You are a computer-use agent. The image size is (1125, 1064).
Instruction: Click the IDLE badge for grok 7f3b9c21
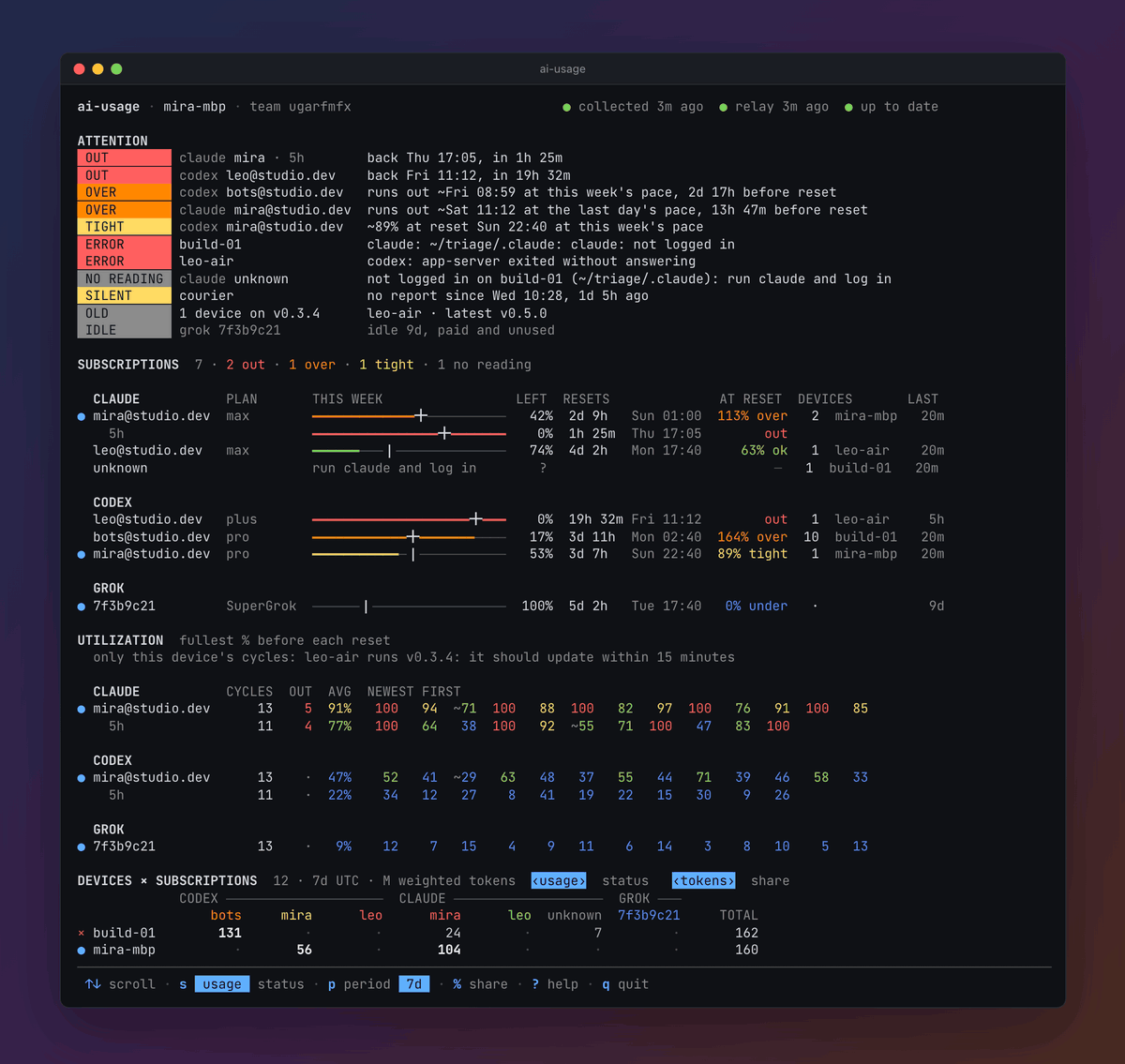point(125,330)
